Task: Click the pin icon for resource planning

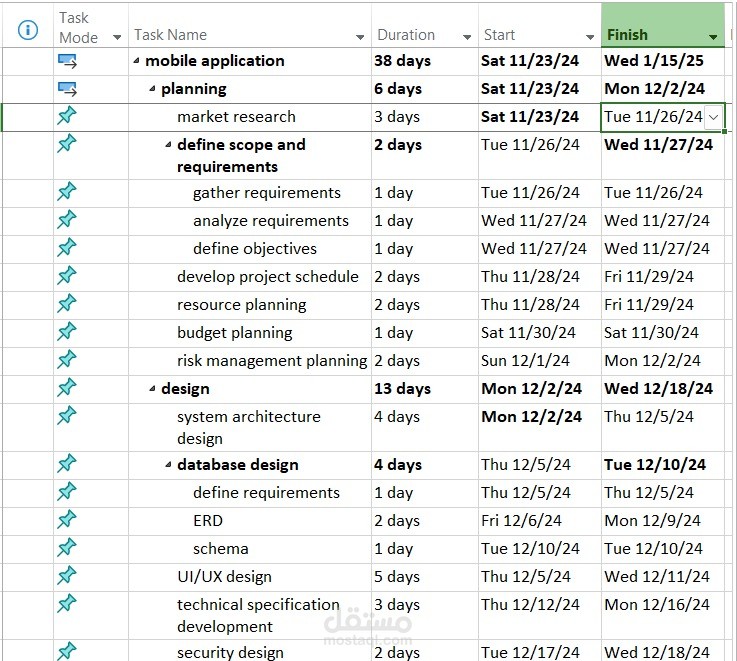Action: click(67, 304)
